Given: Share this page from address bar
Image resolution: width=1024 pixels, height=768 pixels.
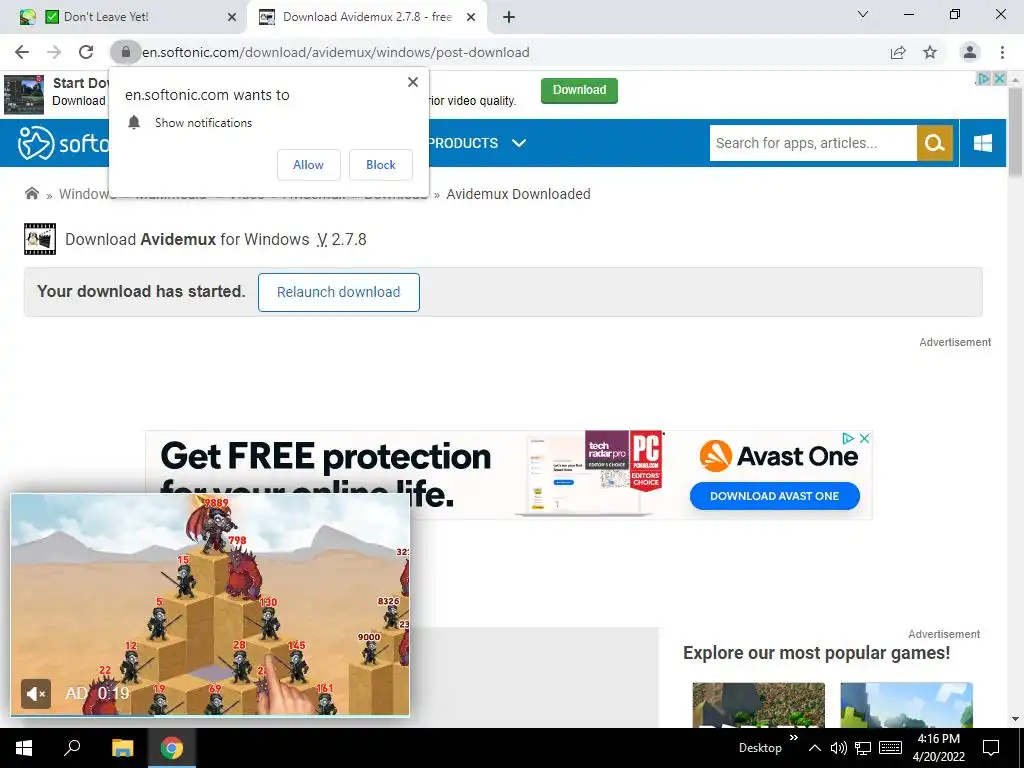Looking at the screenshot, I should [x=898, y=52].
